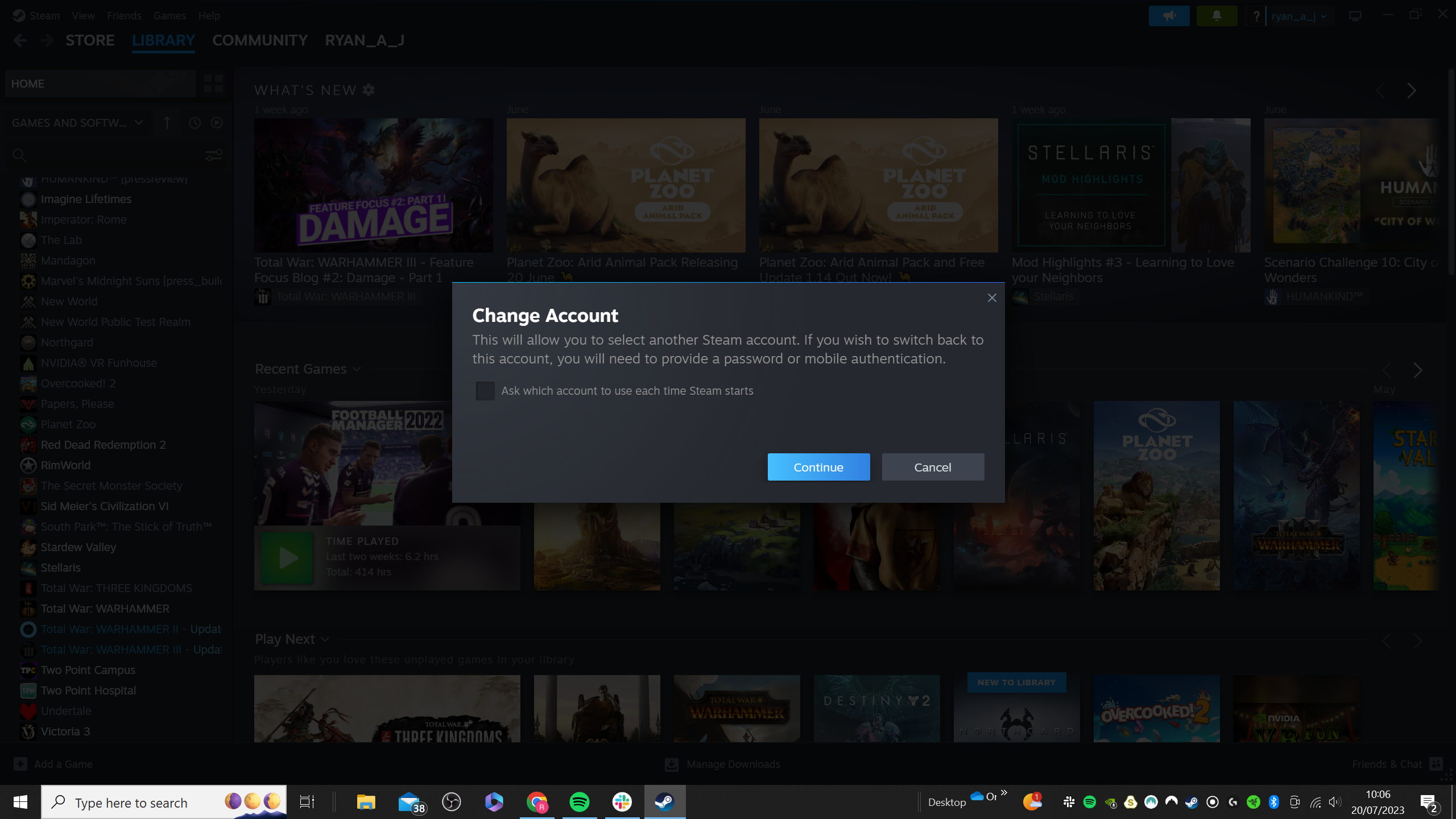Switch to the STORE tab
This screenshot has height=819, width=1456.
point(90,40)
